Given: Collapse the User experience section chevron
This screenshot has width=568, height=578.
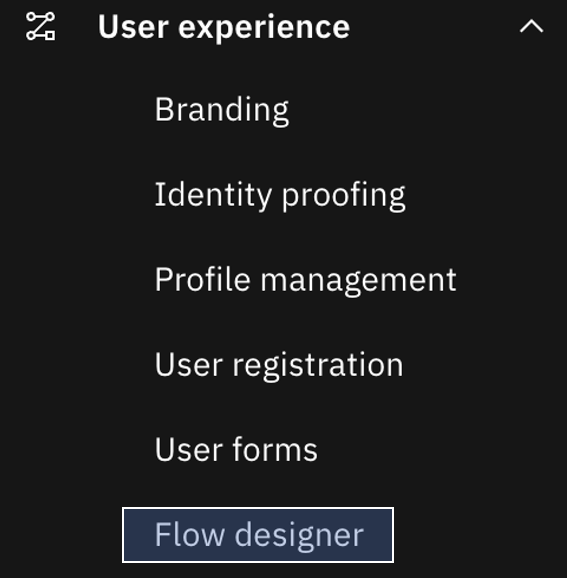Looking at the screenshot, I should (x=531, y=27).
